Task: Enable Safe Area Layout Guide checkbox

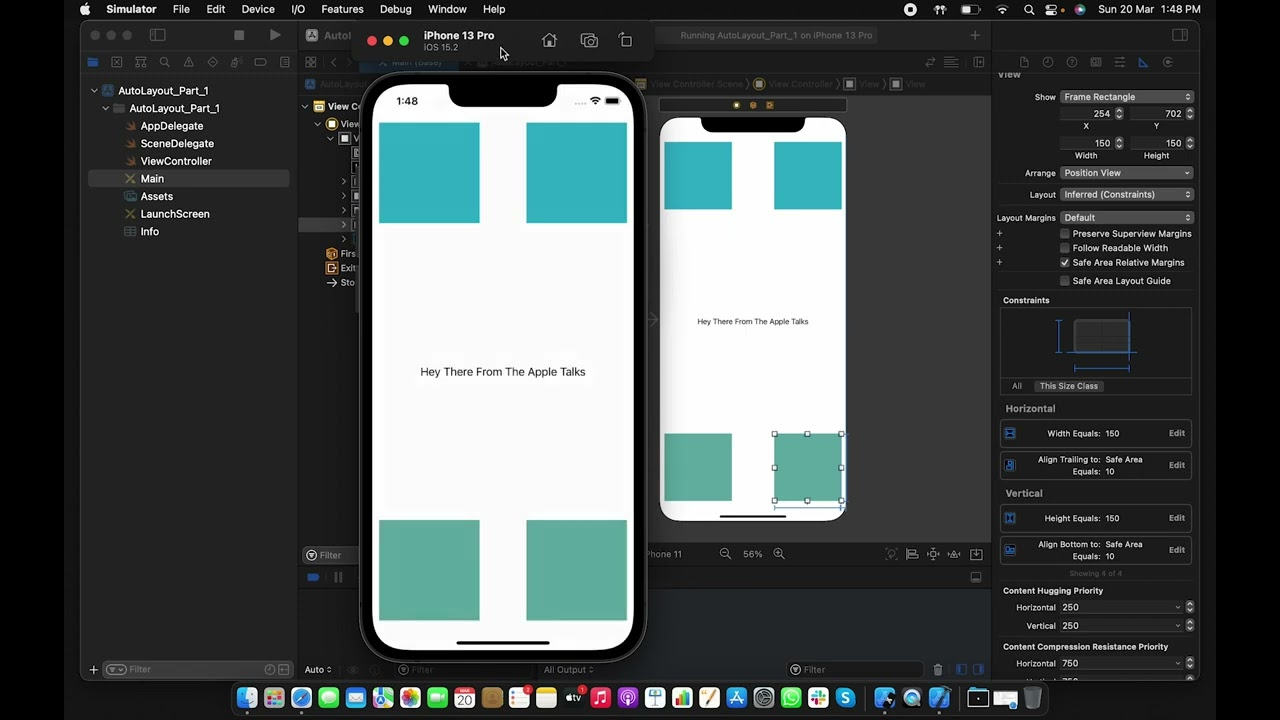Action: coord(1065,281)
